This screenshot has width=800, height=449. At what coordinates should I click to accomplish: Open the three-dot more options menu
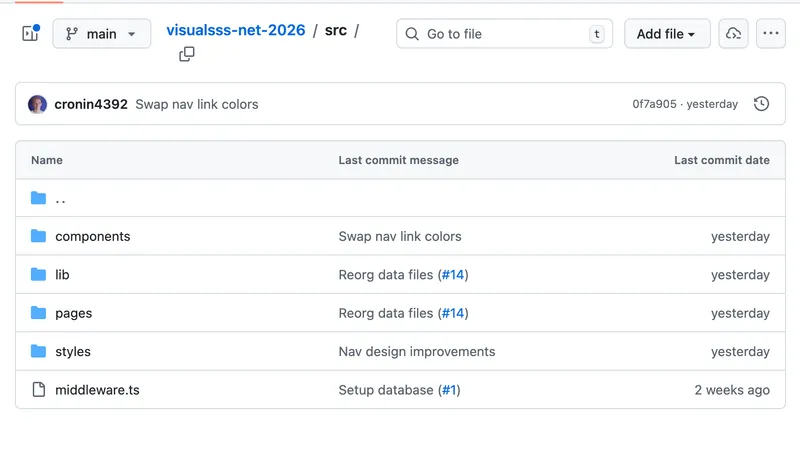pos(770,34)
